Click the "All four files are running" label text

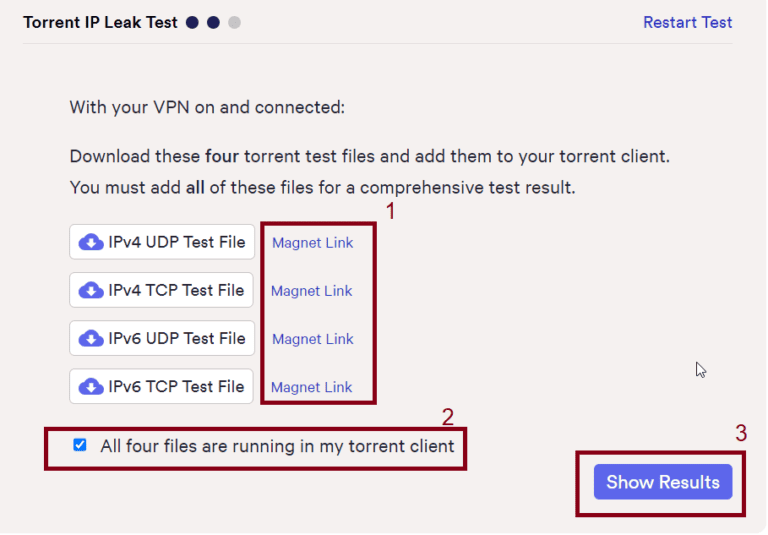tap(277, 446)
